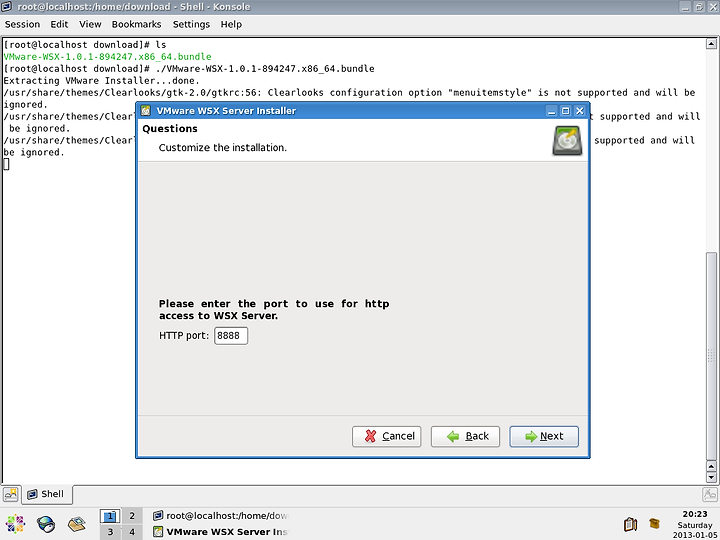Launch the mail pencil icon in panel
The width and height of the screenshot is (720, 540).
[77, 523]
